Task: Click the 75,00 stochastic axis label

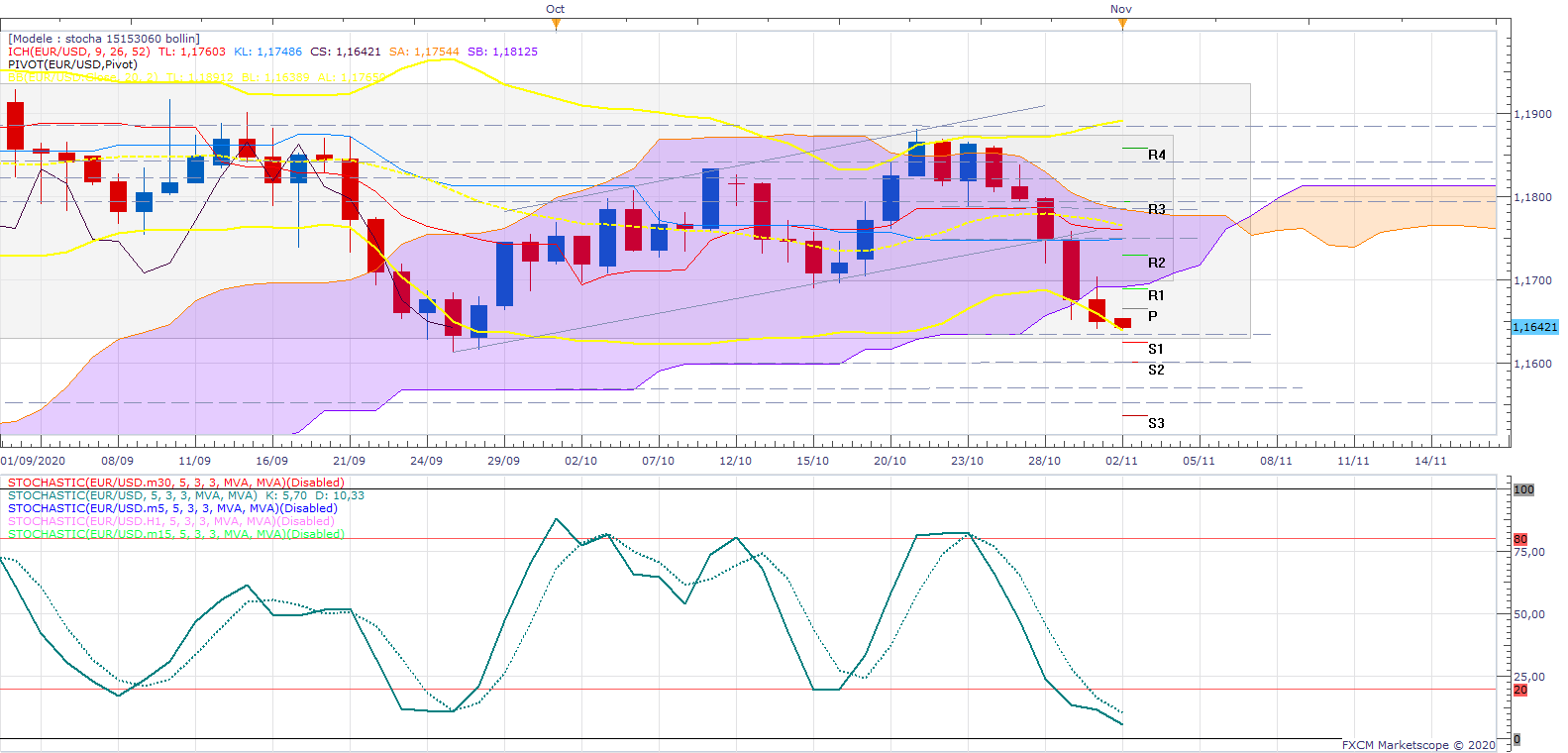Action: [x=1529, y=552]
